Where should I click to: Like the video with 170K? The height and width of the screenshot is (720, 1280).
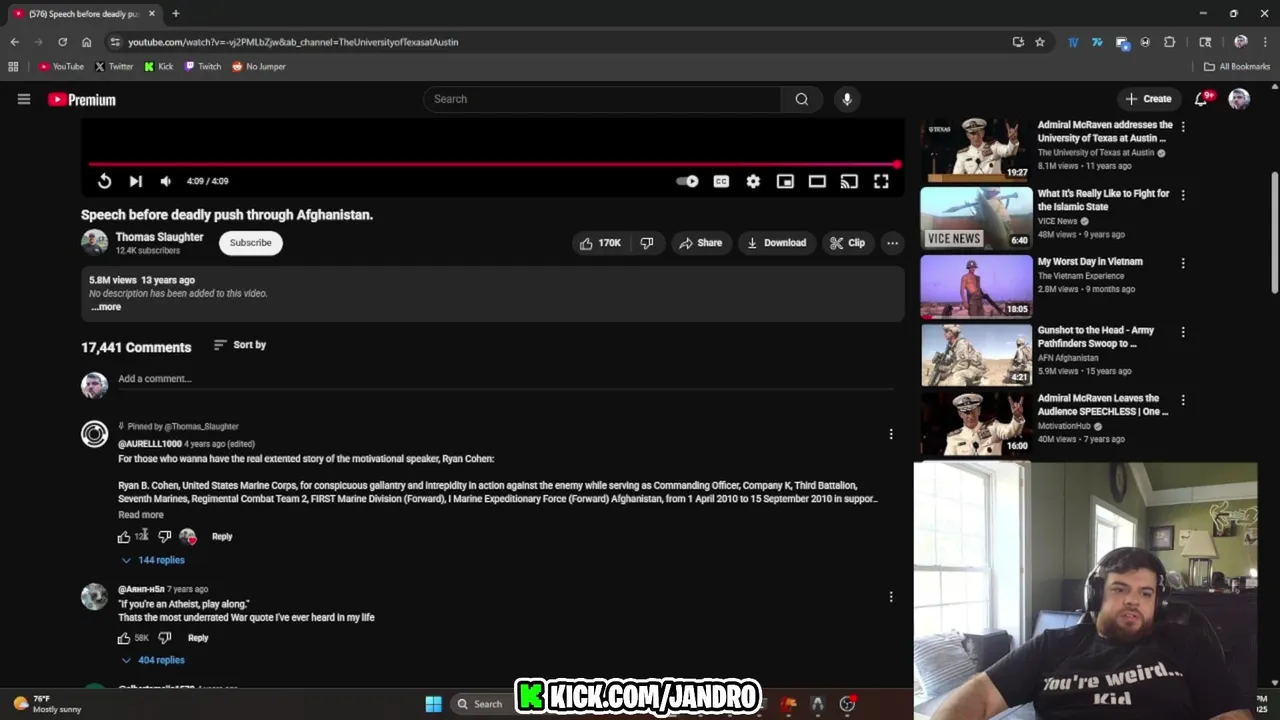(600, 243)
